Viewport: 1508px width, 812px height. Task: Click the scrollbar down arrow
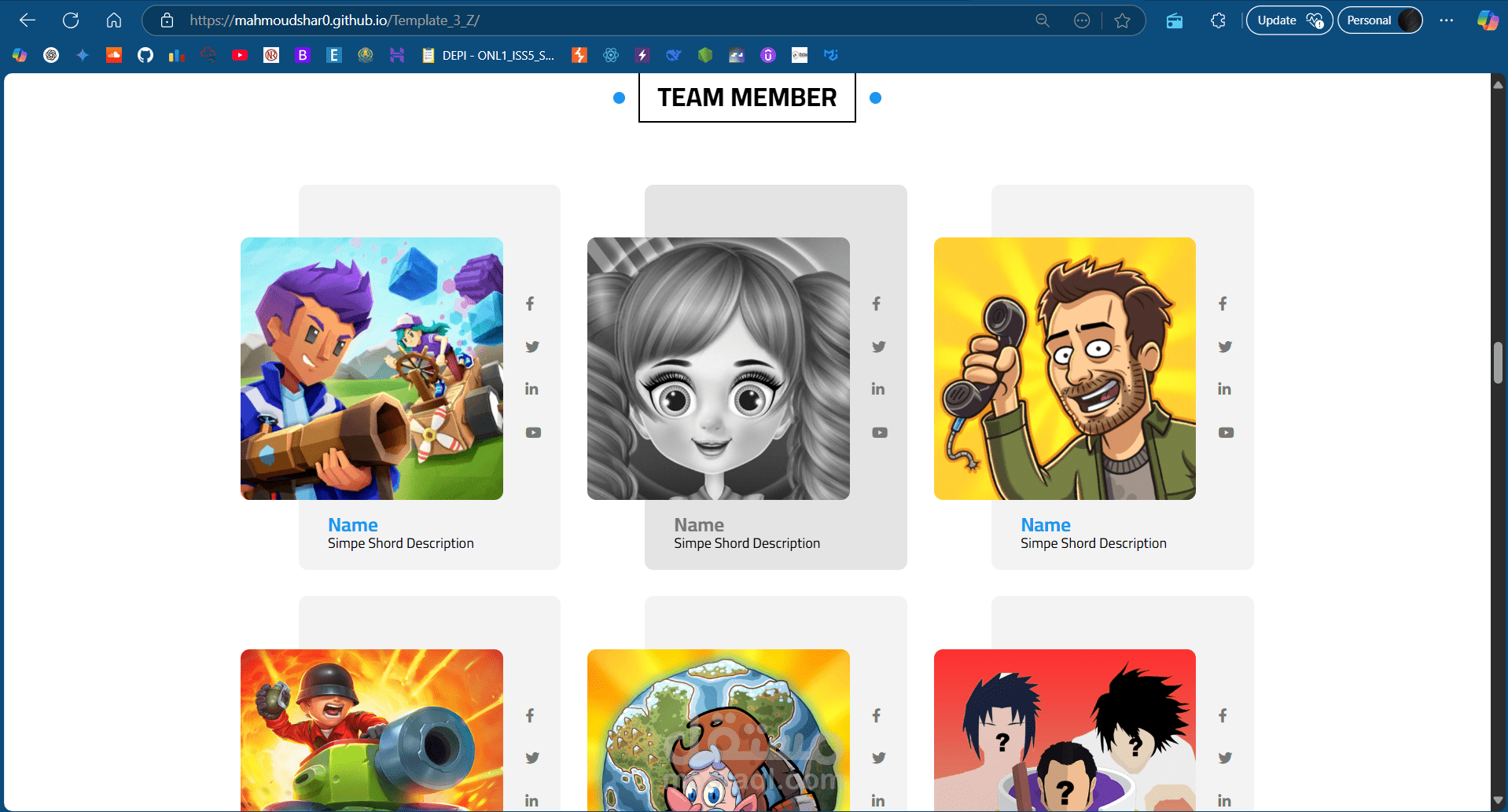click(1499, 801)
